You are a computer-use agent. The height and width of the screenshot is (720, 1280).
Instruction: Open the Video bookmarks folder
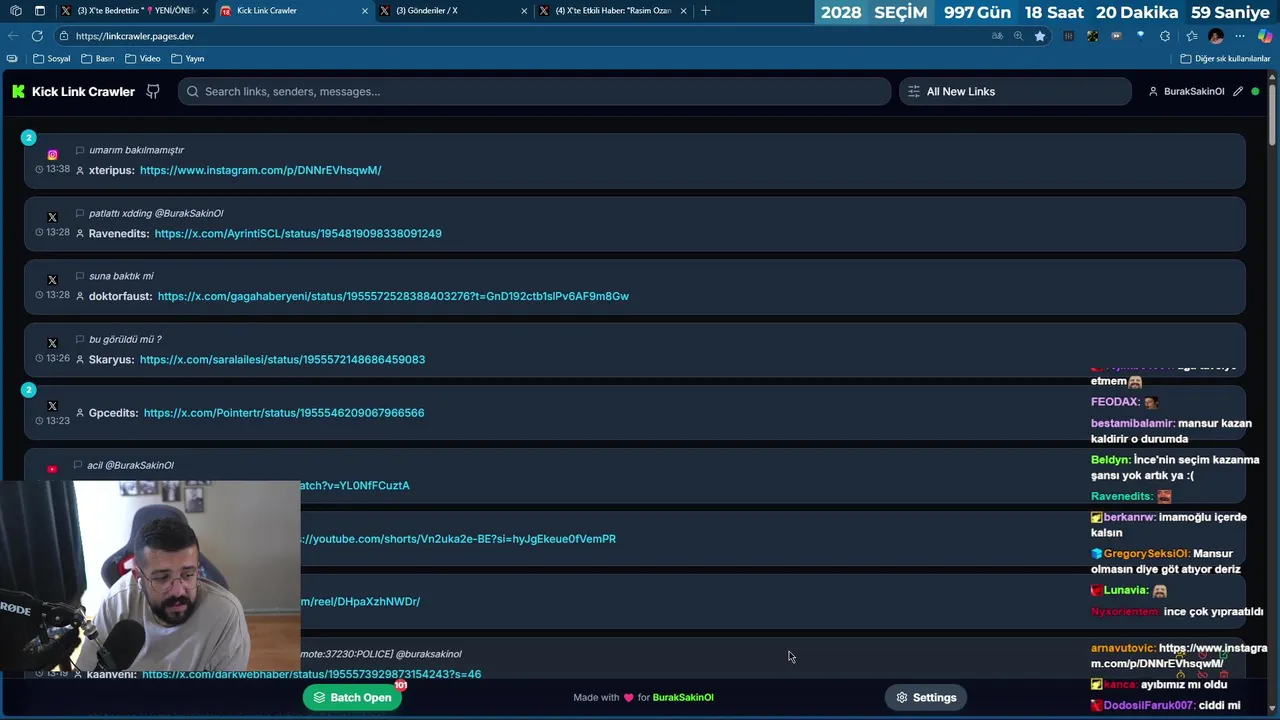point(143,59)
